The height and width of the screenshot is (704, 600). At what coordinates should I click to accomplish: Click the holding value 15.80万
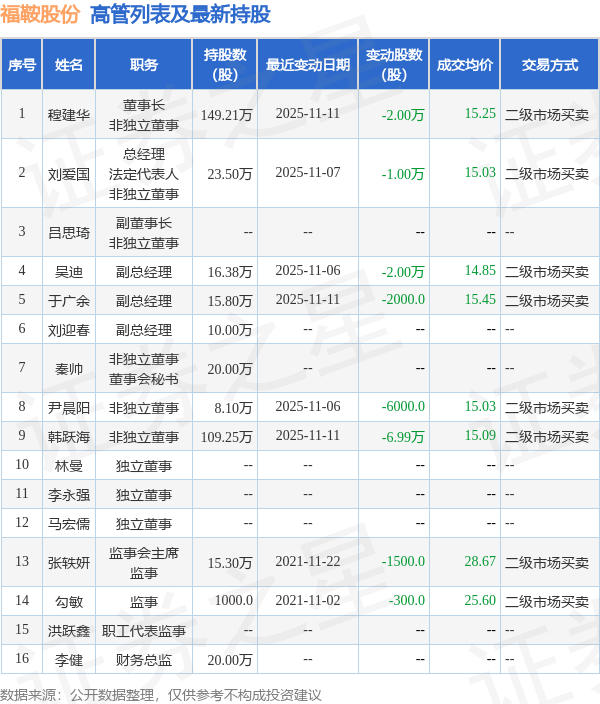(x=230, y=301)
